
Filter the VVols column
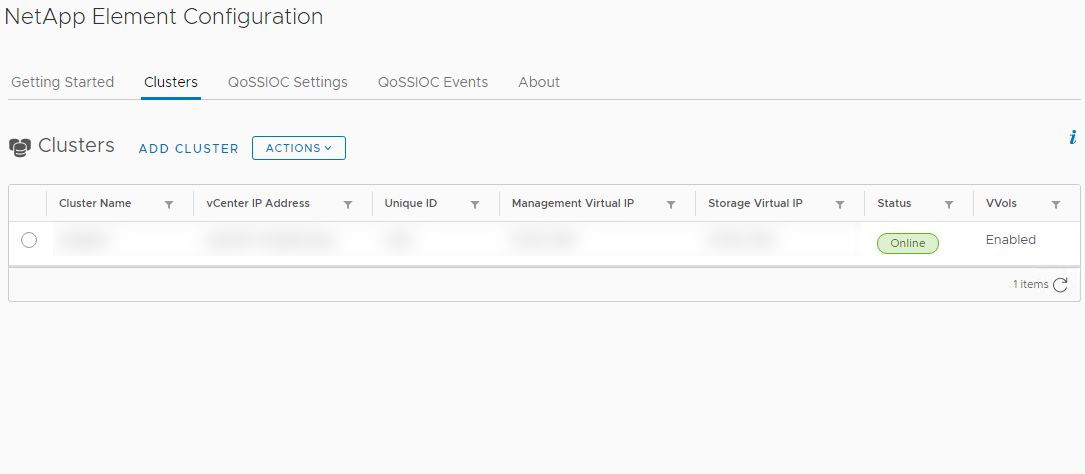click(x=1056, y=205)
